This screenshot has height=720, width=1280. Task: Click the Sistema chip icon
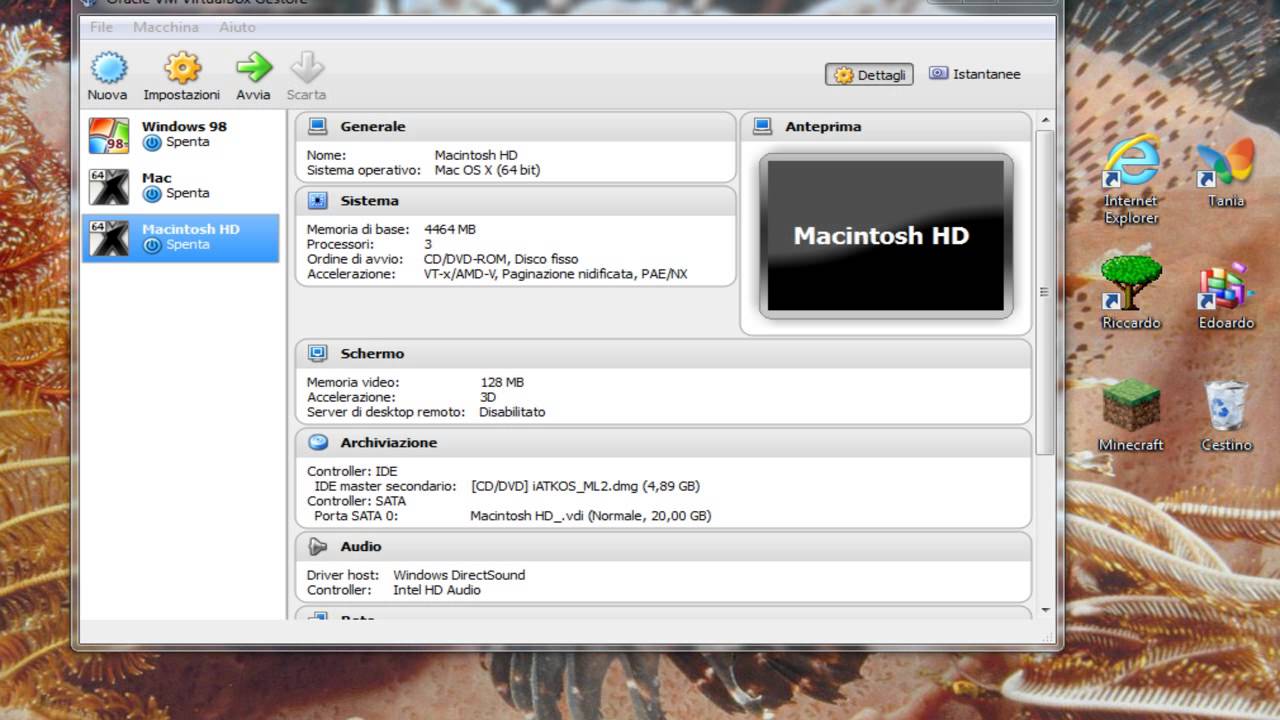318,200
